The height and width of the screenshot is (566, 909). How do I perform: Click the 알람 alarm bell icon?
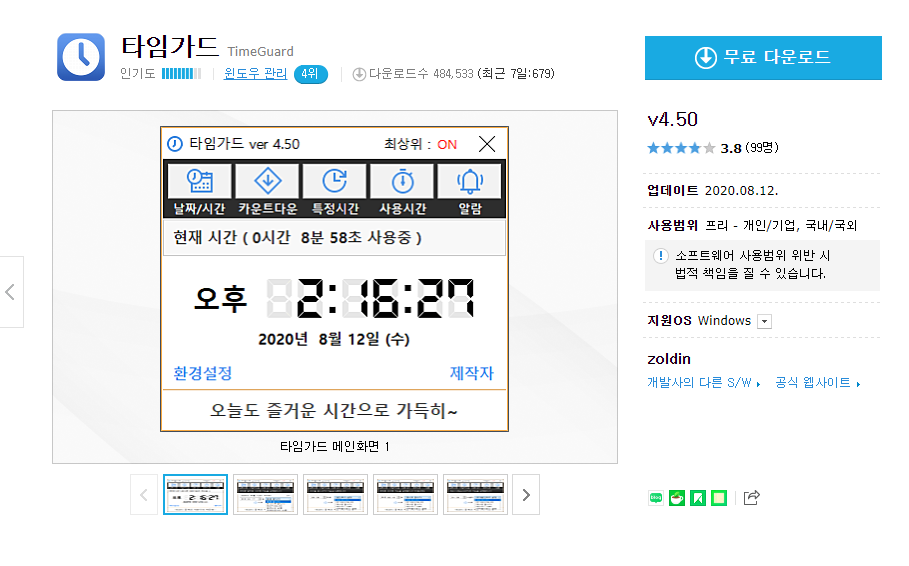(x=470, y=182)
